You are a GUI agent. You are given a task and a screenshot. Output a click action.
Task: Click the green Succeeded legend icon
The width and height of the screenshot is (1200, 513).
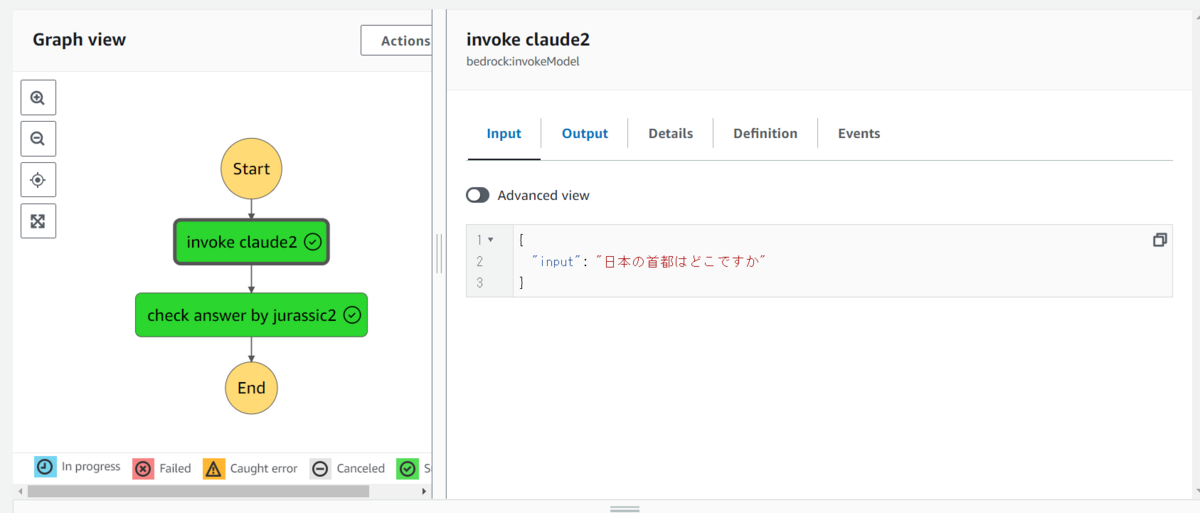[407, 468]
